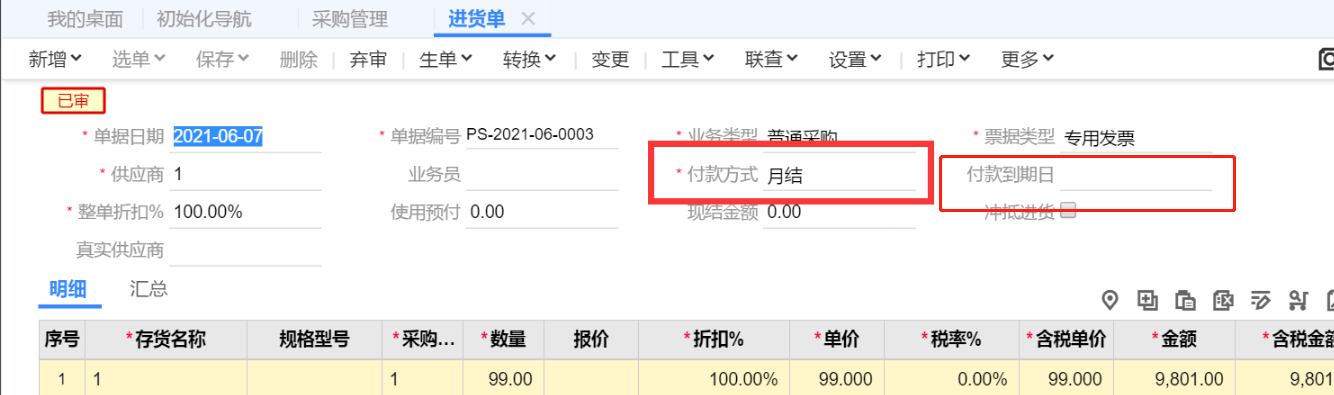Open the 设置 dropdown
This screenshot has width=1334, height=395.
[856, 60]
